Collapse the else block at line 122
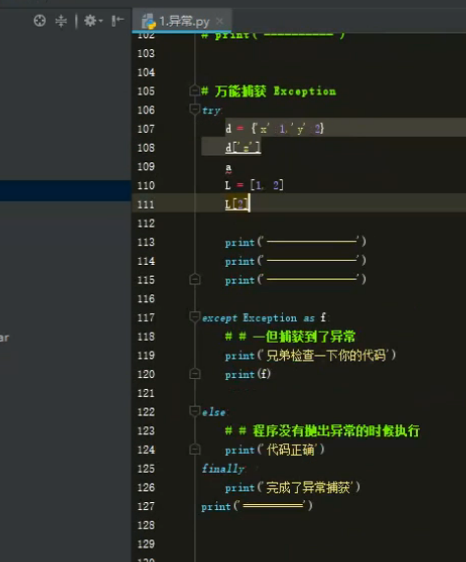This screenshot has width=466, height=562. pos(194,411)
